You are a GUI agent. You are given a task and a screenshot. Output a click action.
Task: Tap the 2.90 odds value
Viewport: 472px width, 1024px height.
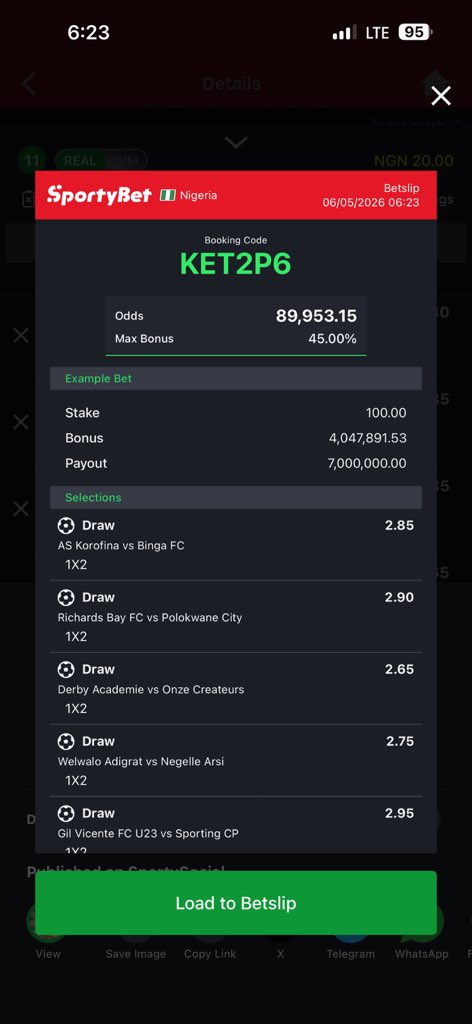pos(399,597)
